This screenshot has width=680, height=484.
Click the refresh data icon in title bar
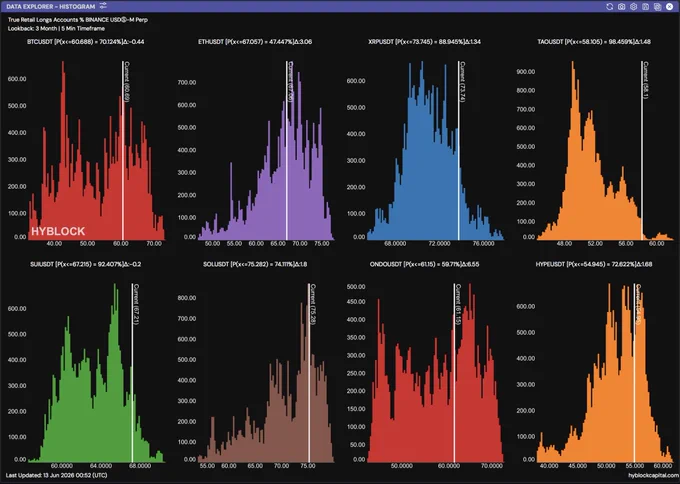[609, 7]
